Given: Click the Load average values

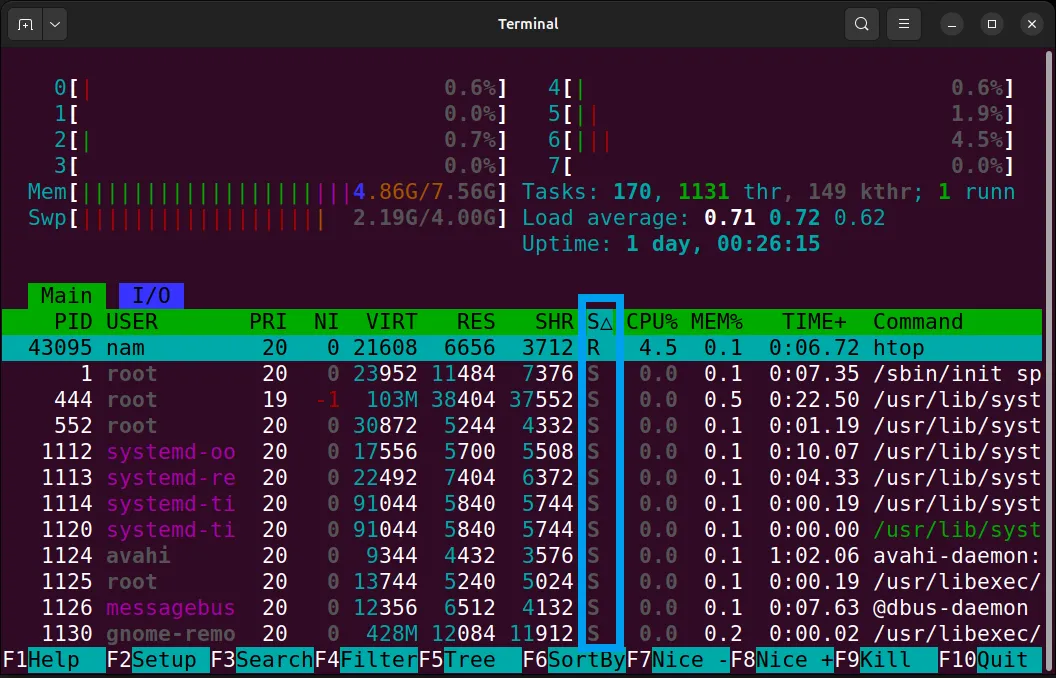Looking at the screenshot, I should pyautogui.click(x=795, y=218).
